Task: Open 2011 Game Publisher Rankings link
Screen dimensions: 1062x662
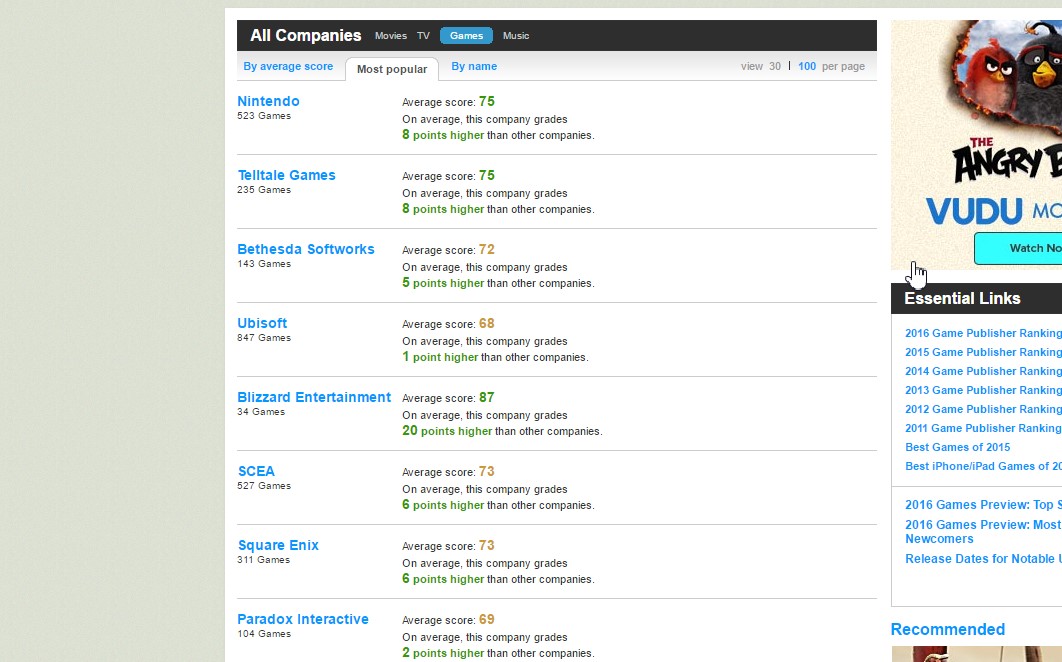Action: click(983, 428)
